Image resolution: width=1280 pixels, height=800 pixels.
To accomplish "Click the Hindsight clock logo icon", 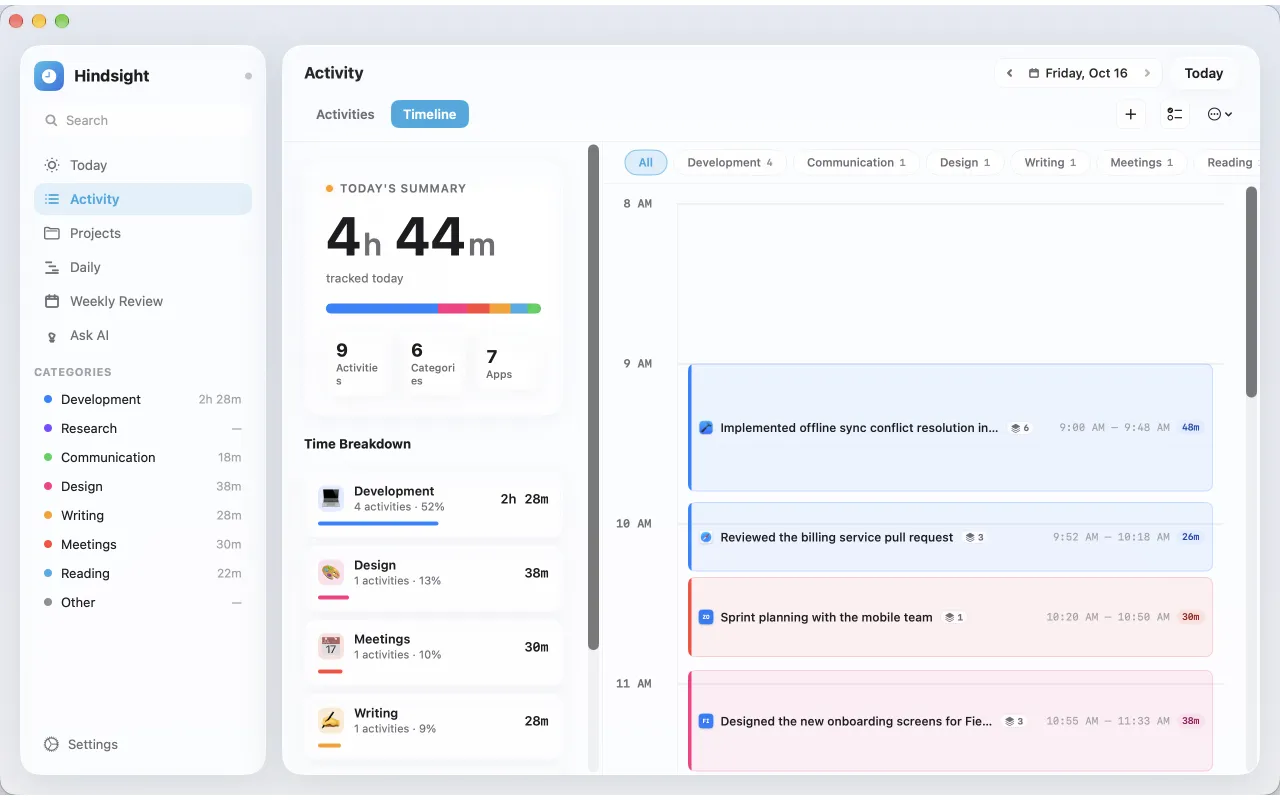I will point(49,76).
